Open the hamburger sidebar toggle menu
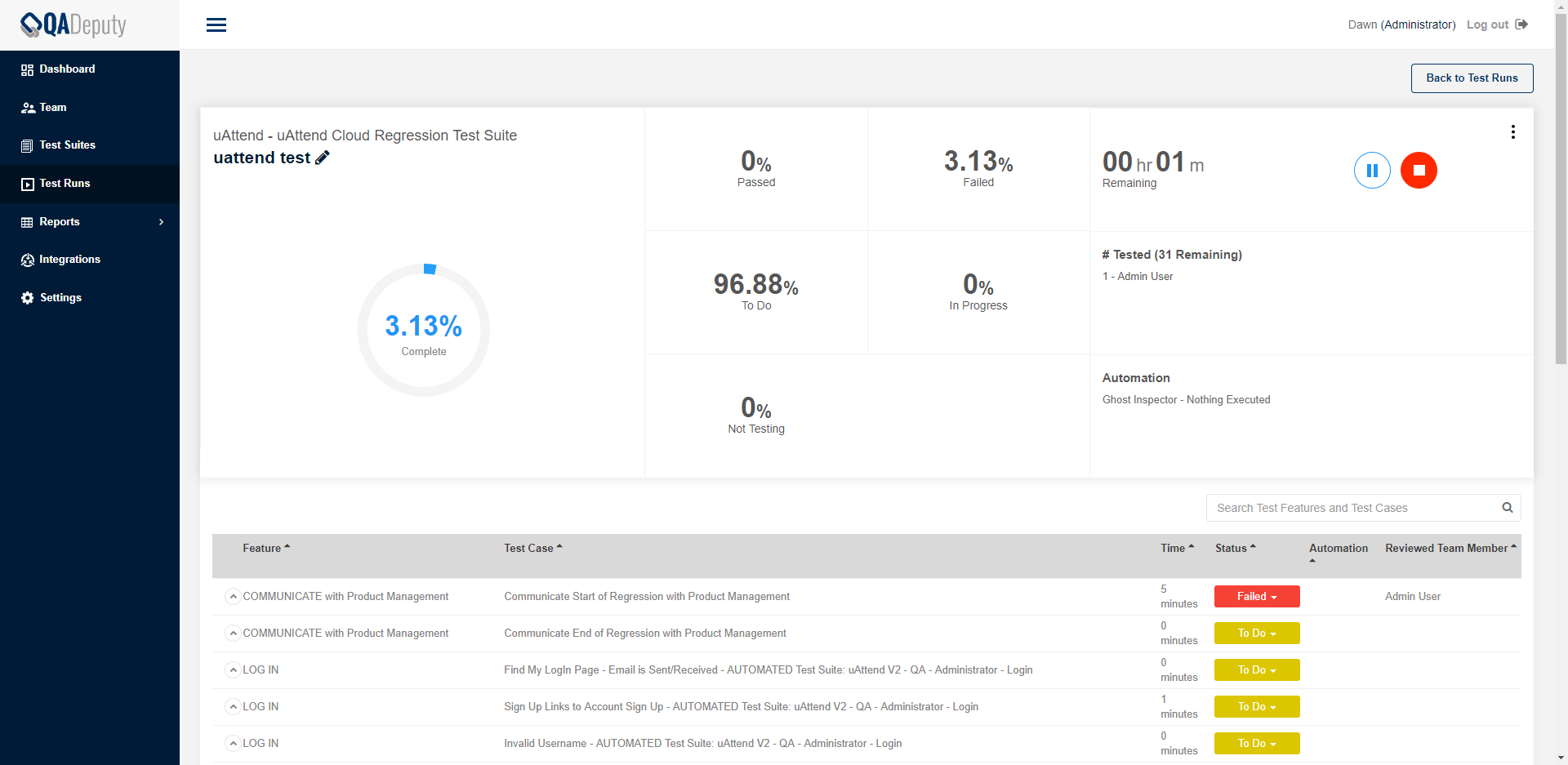1568x765 pixels. [216, 24]
